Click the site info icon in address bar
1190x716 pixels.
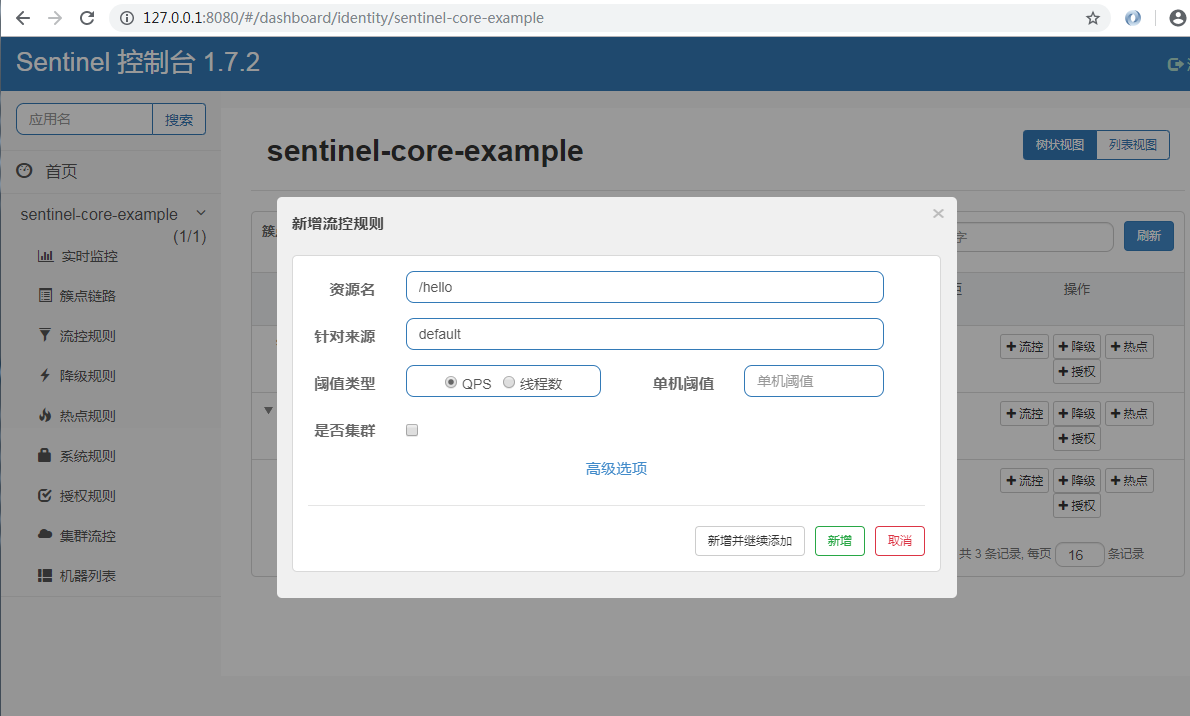pos(127,17)
